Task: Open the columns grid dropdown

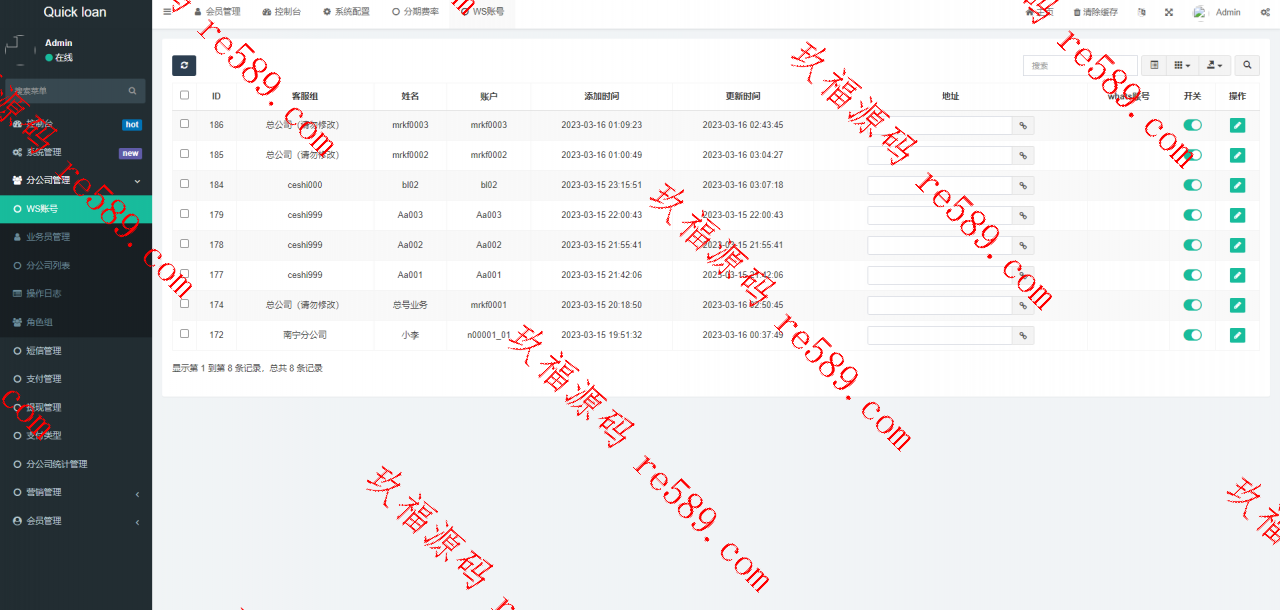Action: click(1182, 65)
